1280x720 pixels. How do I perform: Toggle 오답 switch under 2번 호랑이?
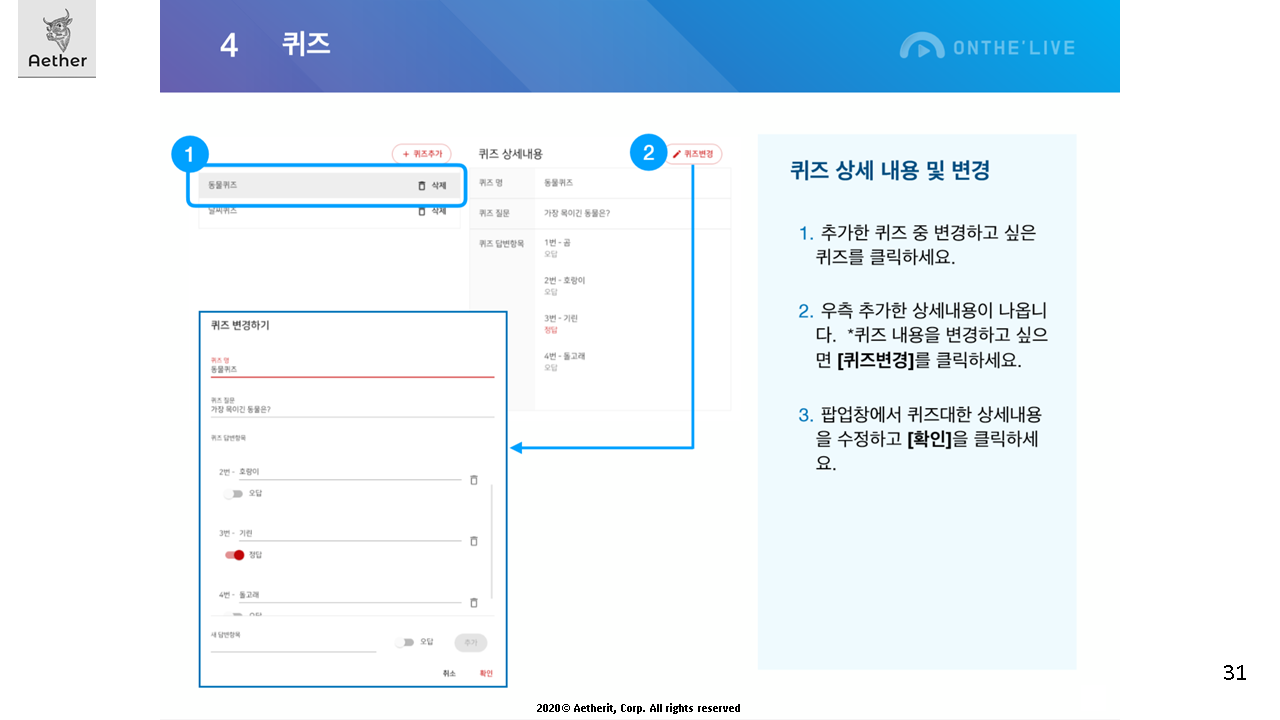(x=234, y=493)
